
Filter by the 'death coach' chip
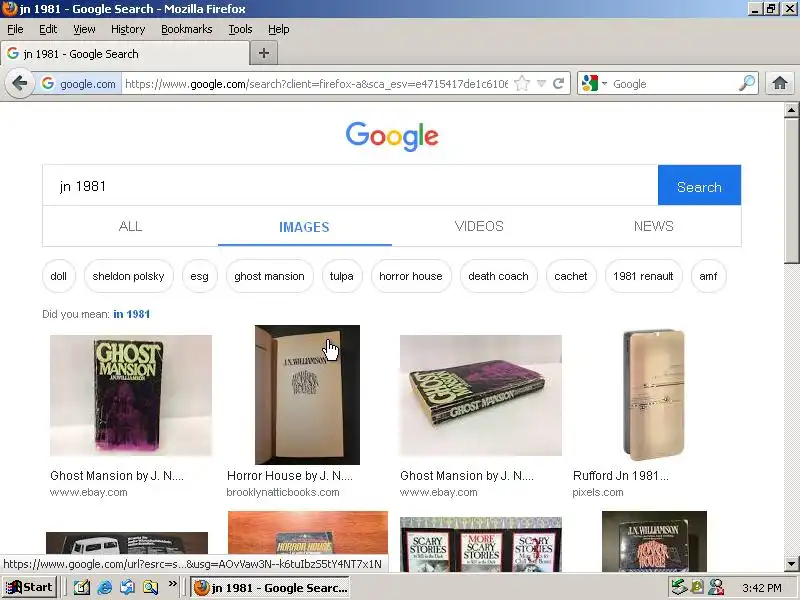pyautogui.click(x=498, y=276)
